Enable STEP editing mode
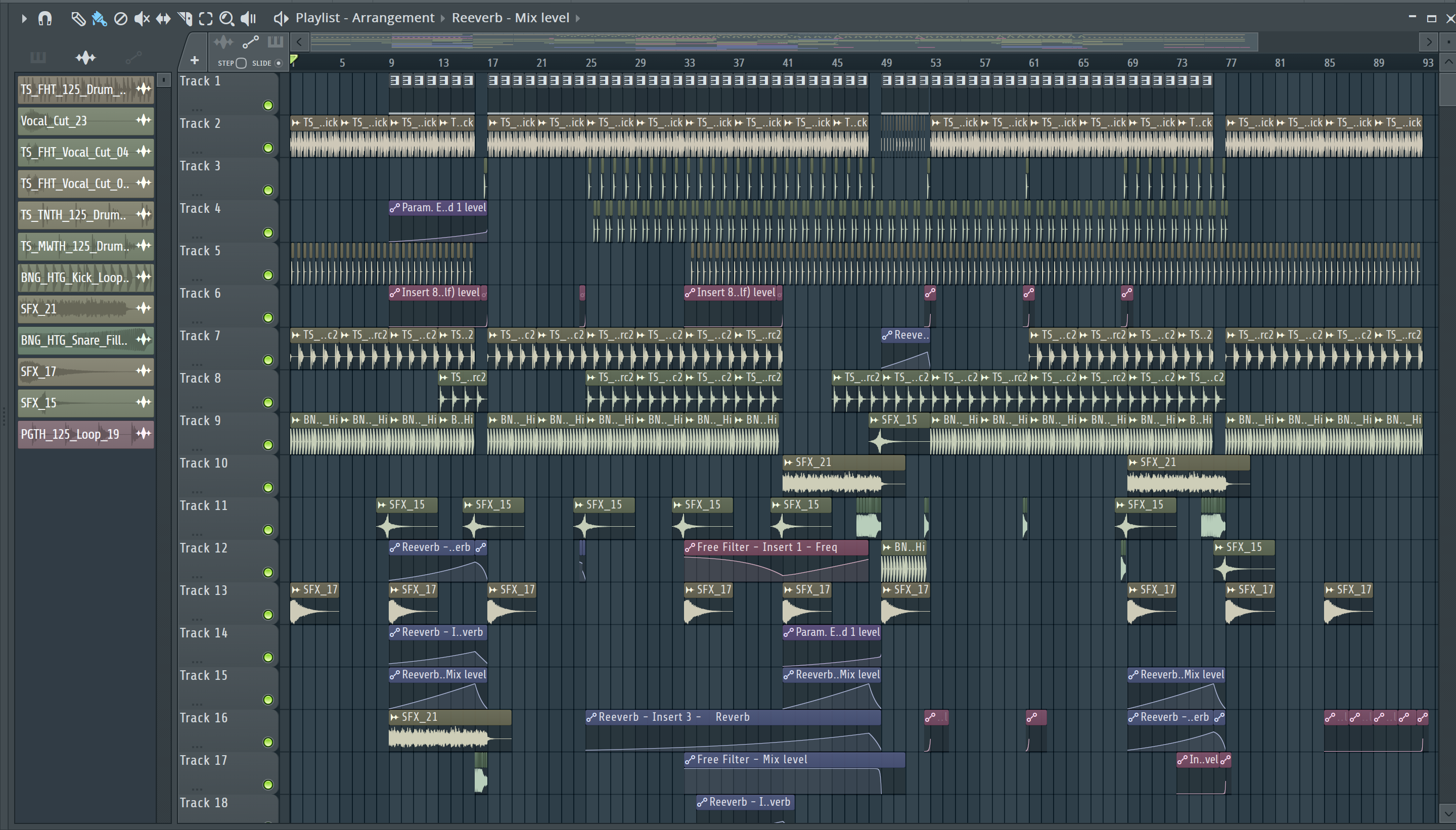The height and width of the screenshot is (830, 1456). 241,63
